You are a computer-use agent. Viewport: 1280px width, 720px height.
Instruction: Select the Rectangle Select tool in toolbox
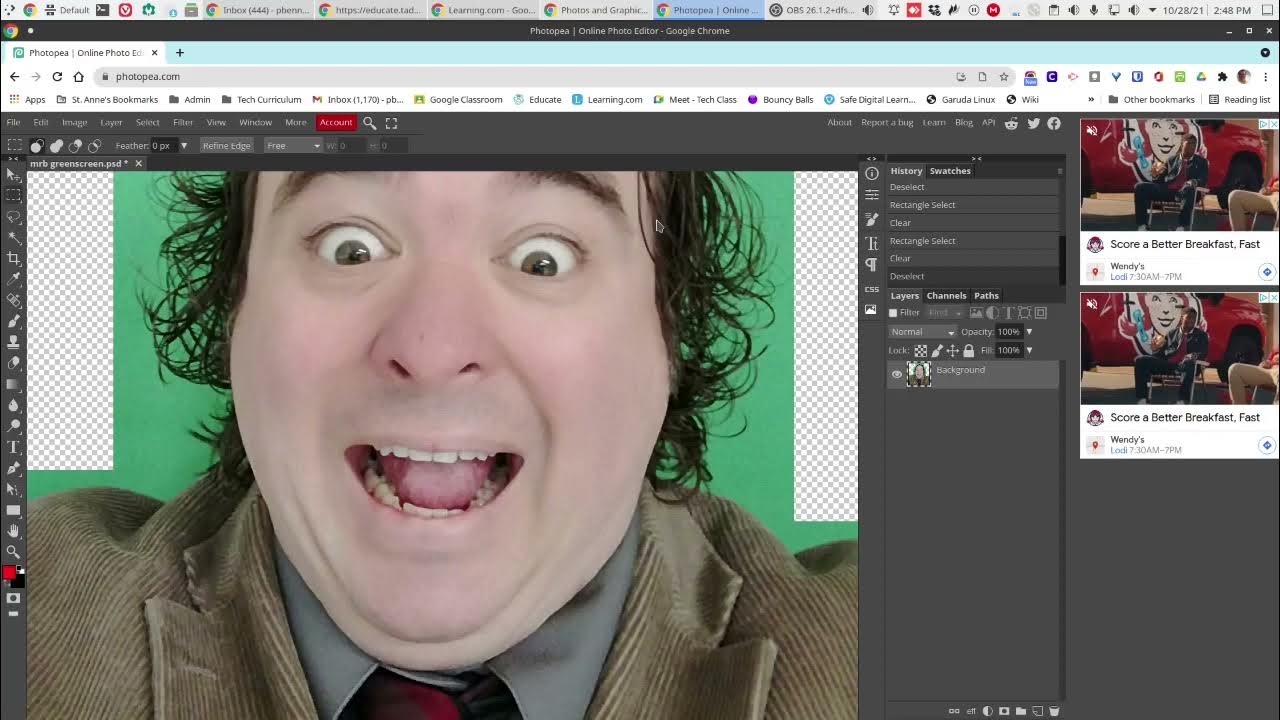[14, 195]
